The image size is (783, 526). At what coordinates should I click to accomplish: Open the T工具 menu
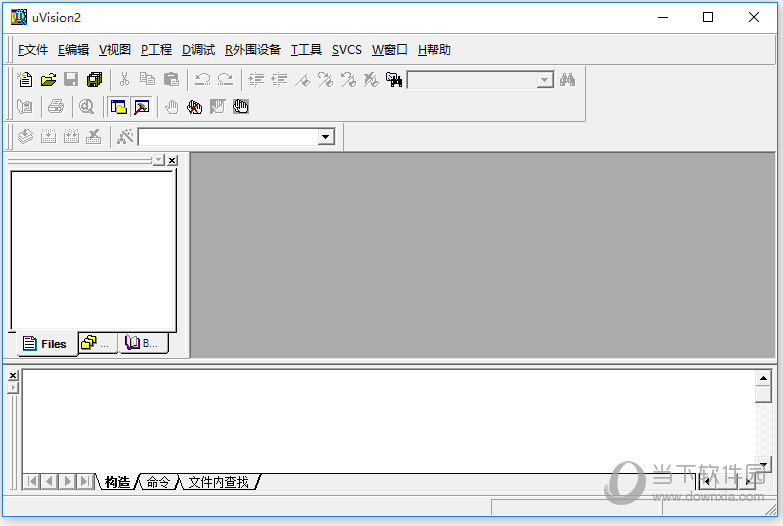306,50
